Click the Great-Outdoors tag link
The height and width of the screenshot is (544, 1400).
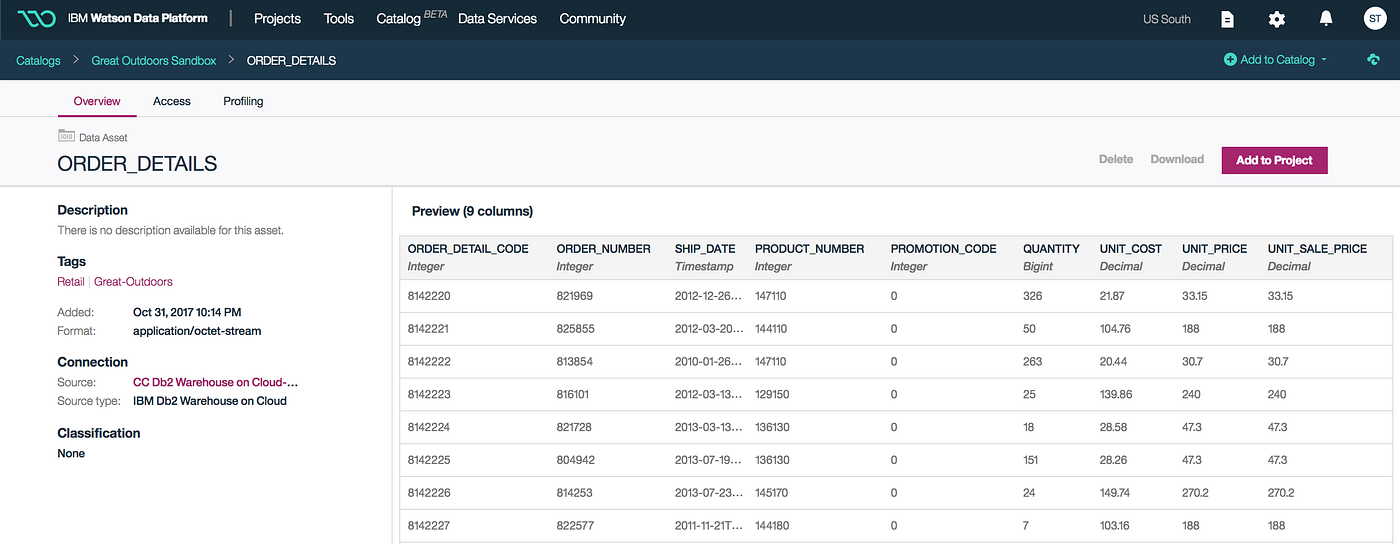pyautogui.click(x=133, y=282)
